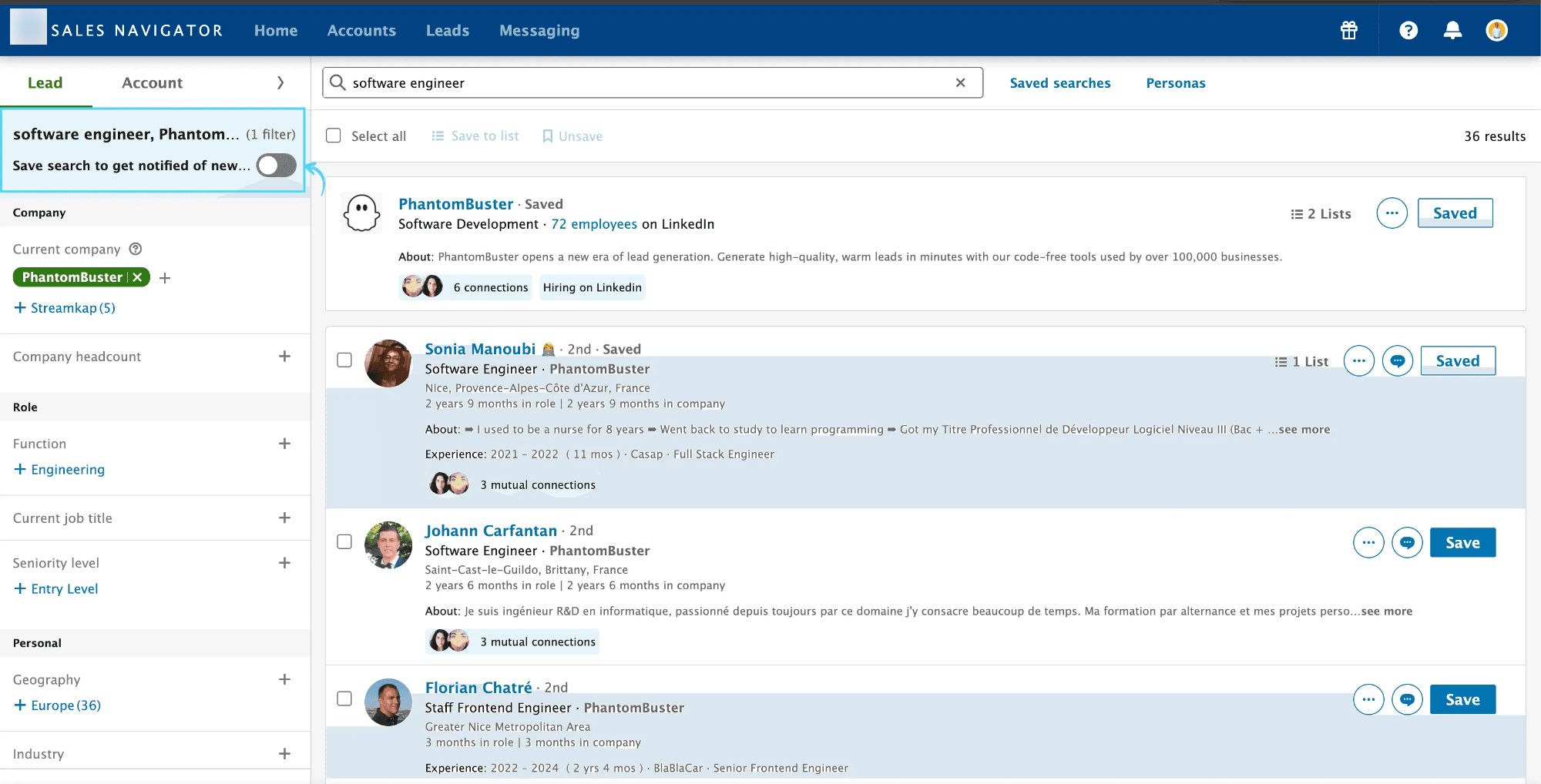1541x784 pixels.
Task: Open Saved searches
Action: (x=1060, y=83)
